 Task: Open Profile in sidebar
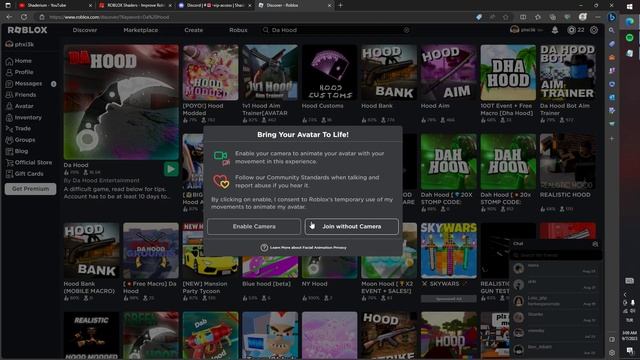coord(20,72)
